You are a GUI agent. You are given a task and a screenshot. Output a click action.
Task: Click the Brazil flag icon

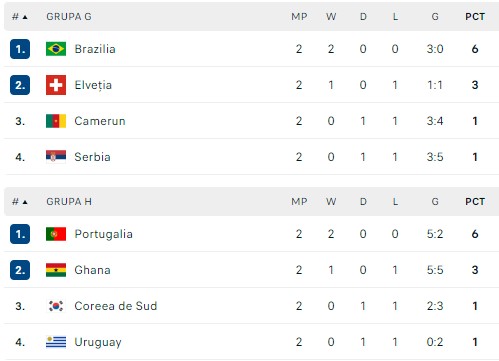pos(56,49)
